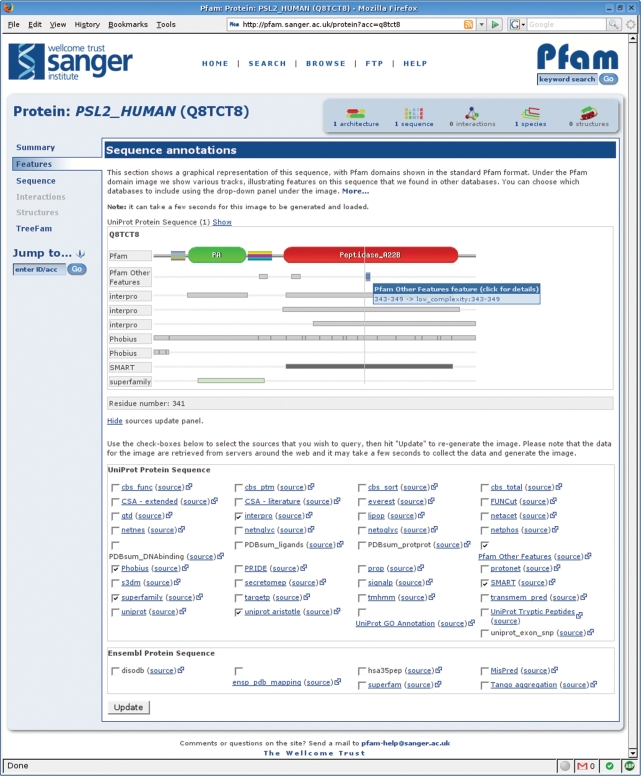641x776 pixels.
Task: Click the Pfam logo
Action: click(578, 57)
